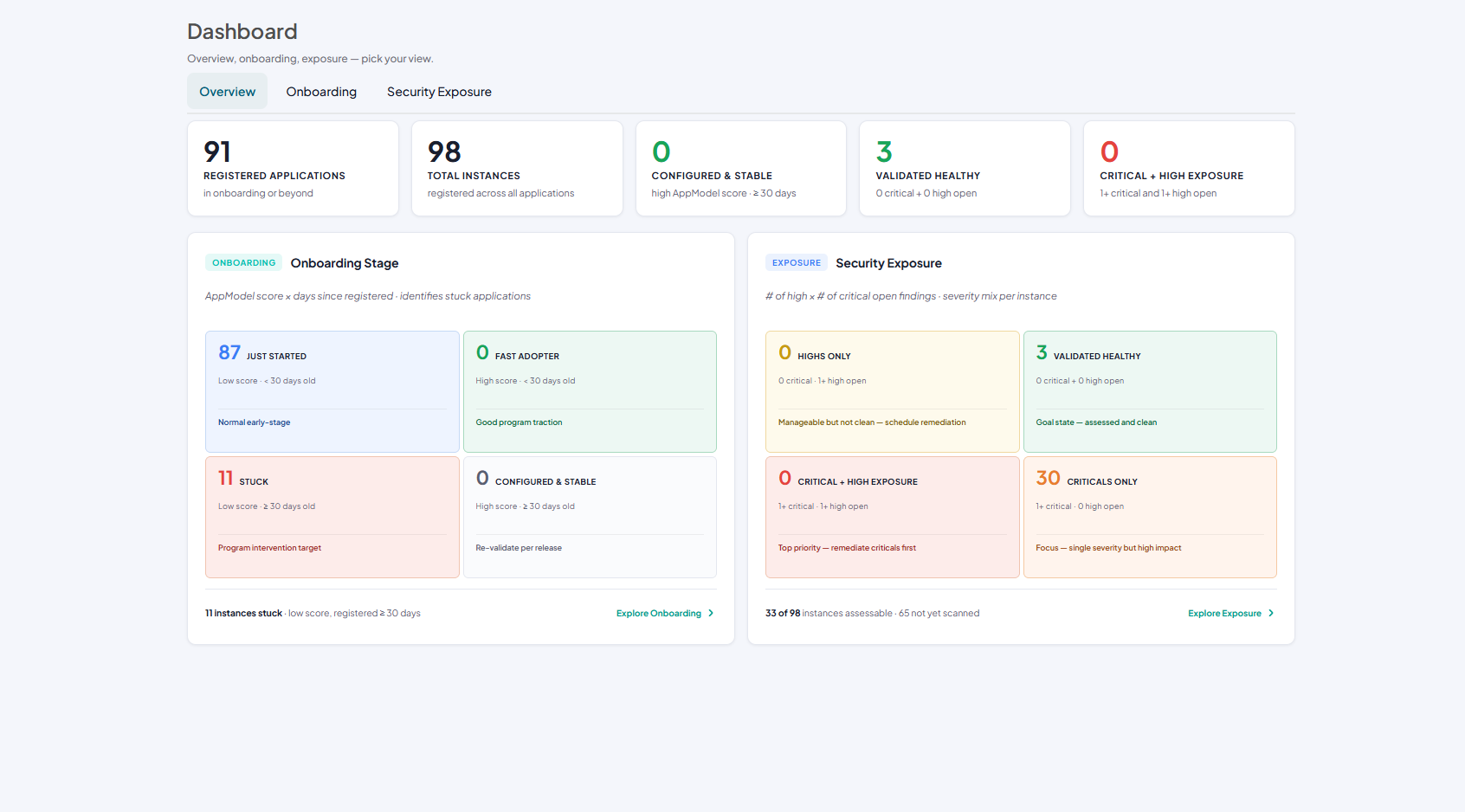Click the EXPOSURE badge label
The width and height of the screenshot is (1465, 812).
click(797, 262)
